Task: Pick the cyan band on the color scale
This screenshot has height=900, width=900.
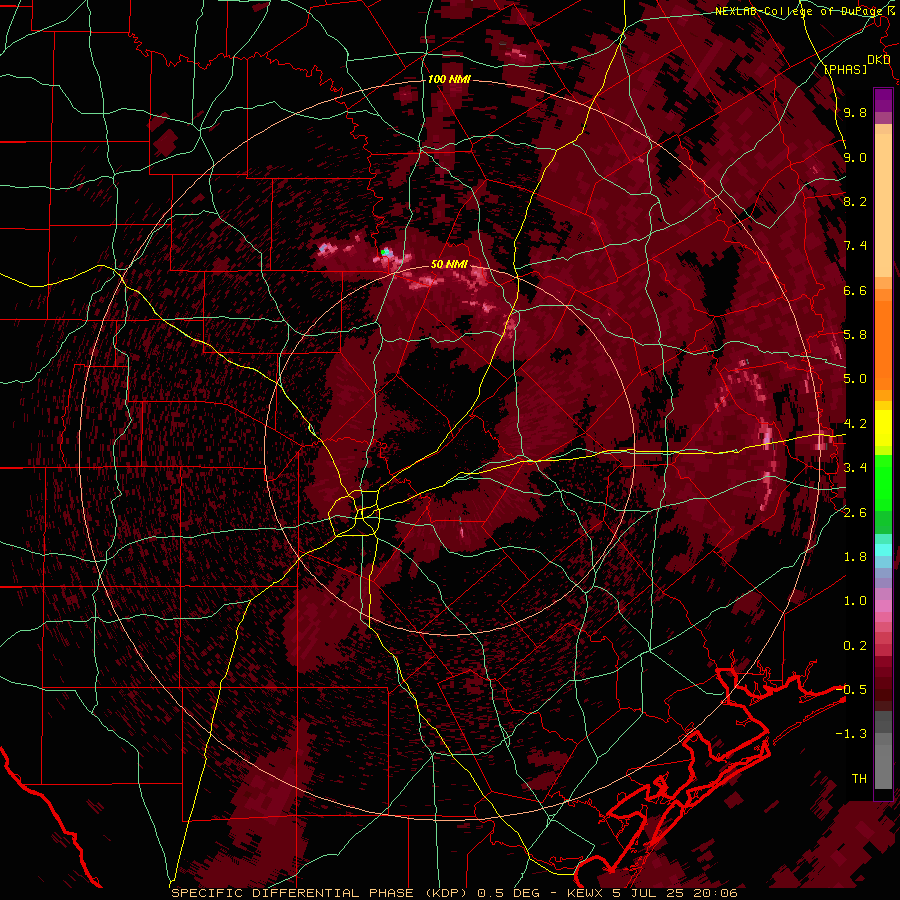Action: (883, 550)
